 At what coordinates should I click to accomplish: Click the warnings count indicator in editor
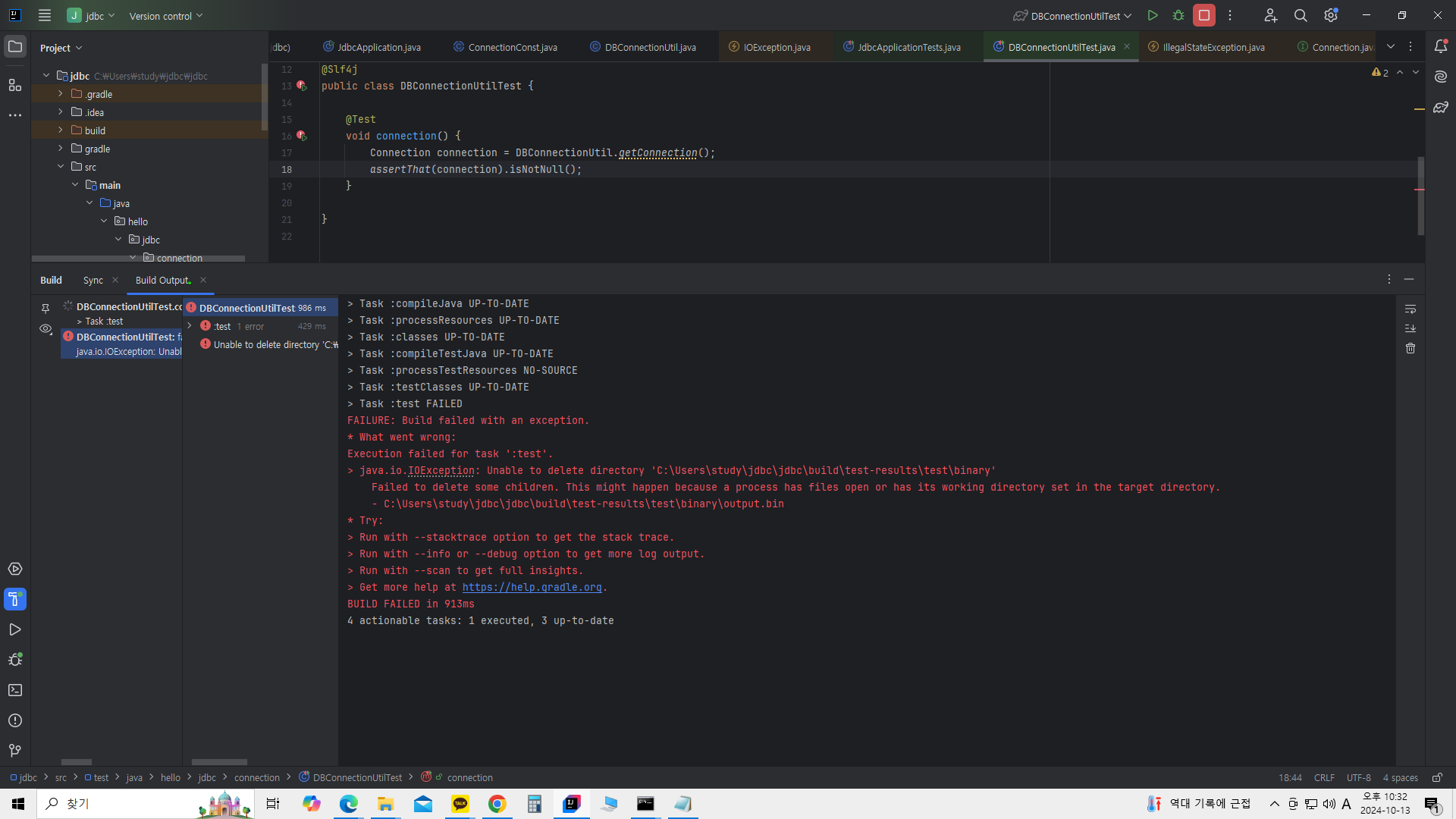[x=1379, y=72]
